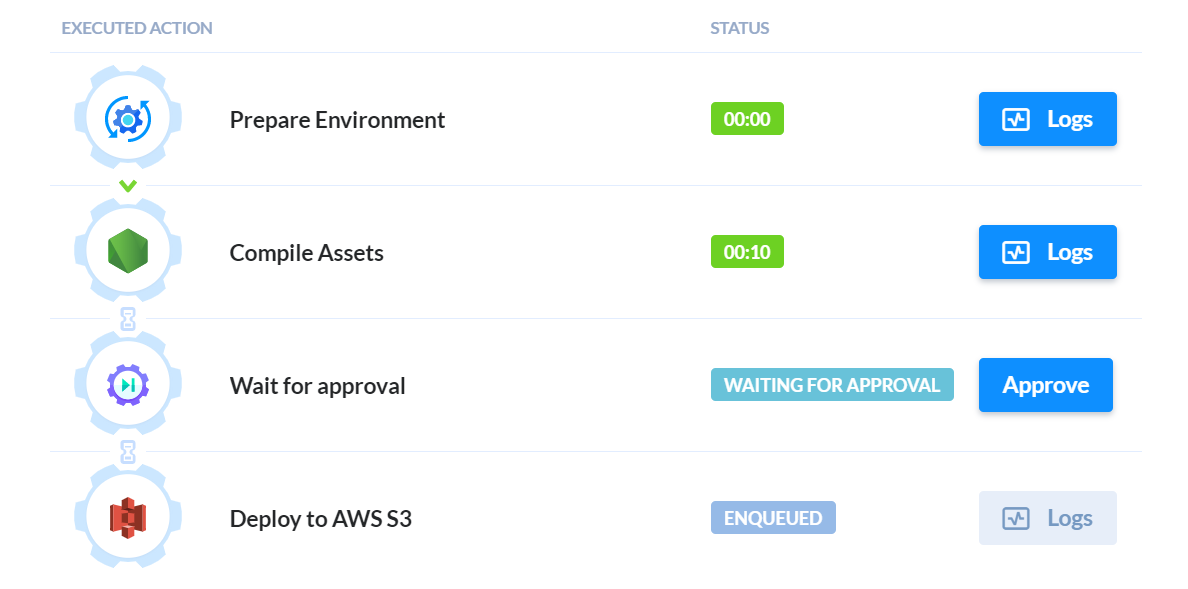Image resolution: width=1188 pixels, height=589 pixels.
Task: Click the EXECUTED ACTION column header
Action: [x=137, y=29]
